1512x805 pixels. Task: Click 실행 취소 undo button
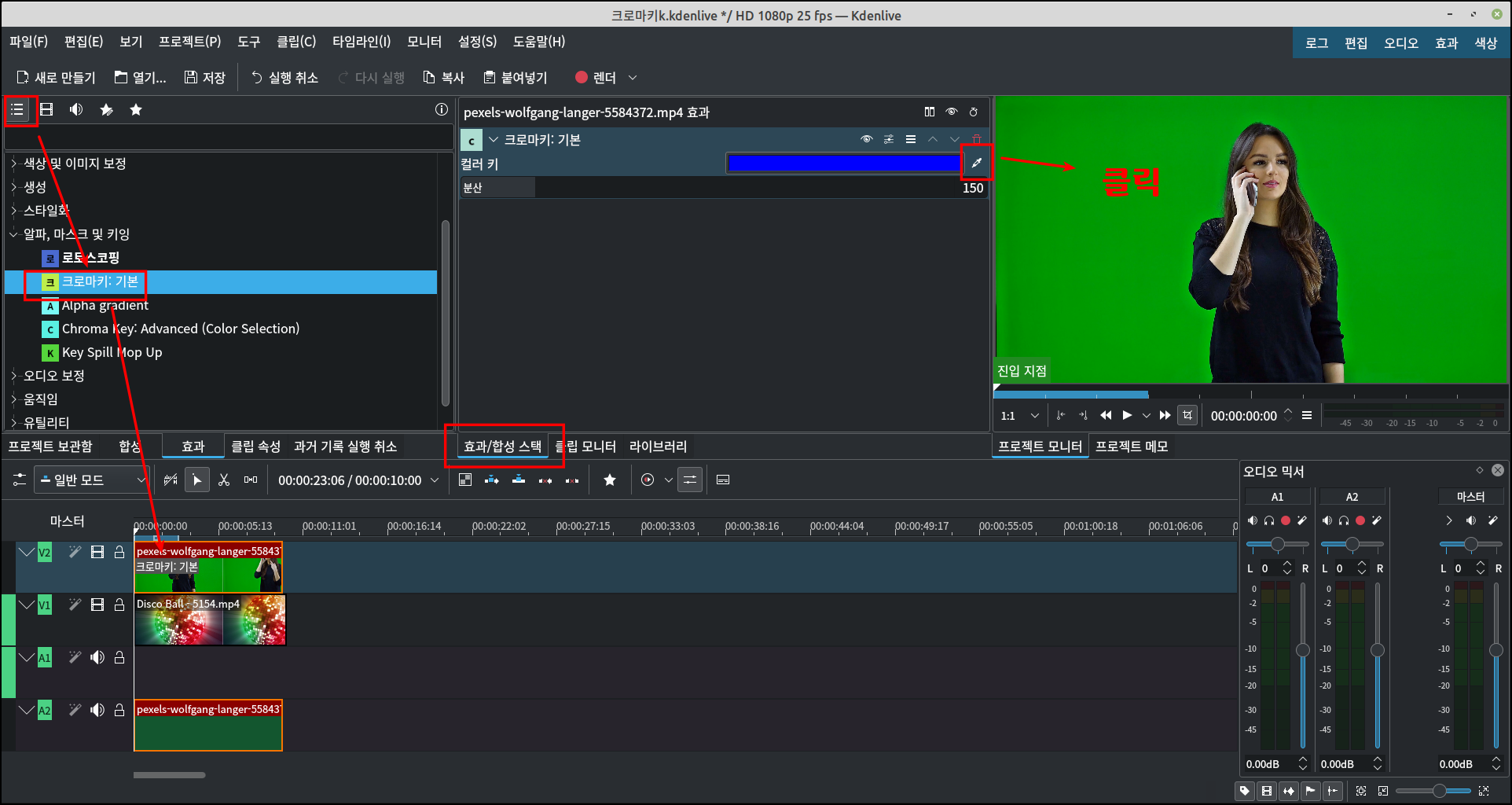[284, 77]
